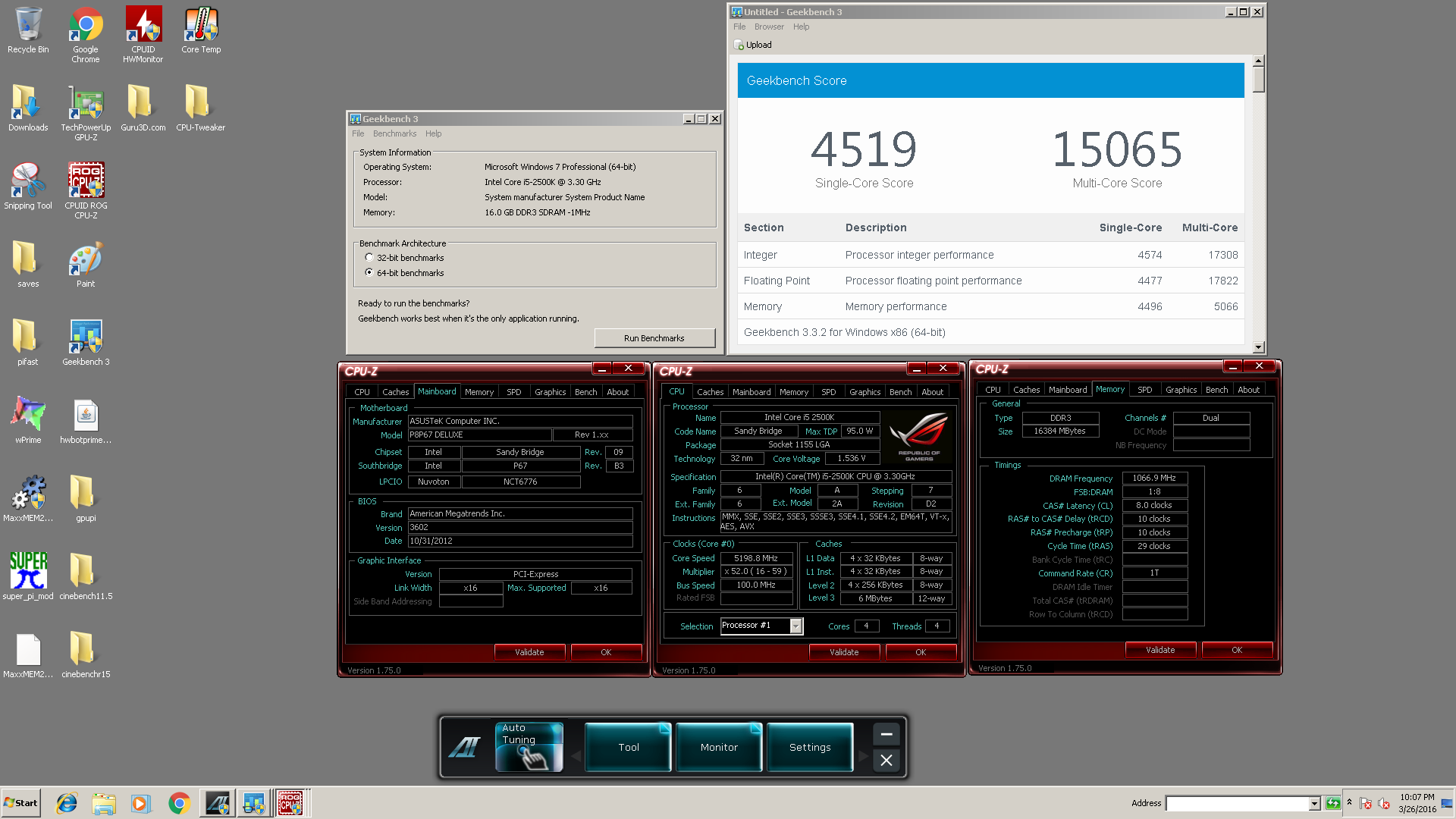This screenshot has width=1456, height=819.
Task: Launch Google Chrome from desktop shortcut
Action: pos(86,35)
